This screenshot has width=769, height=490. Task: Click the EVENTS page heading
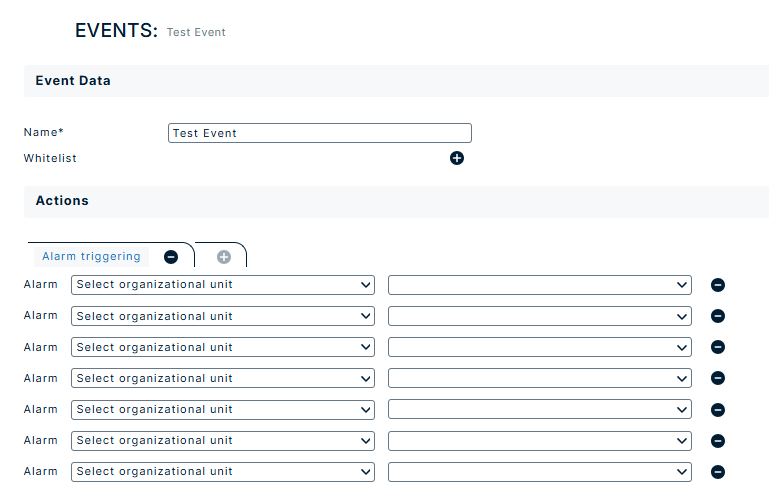[x=116, y=30]
